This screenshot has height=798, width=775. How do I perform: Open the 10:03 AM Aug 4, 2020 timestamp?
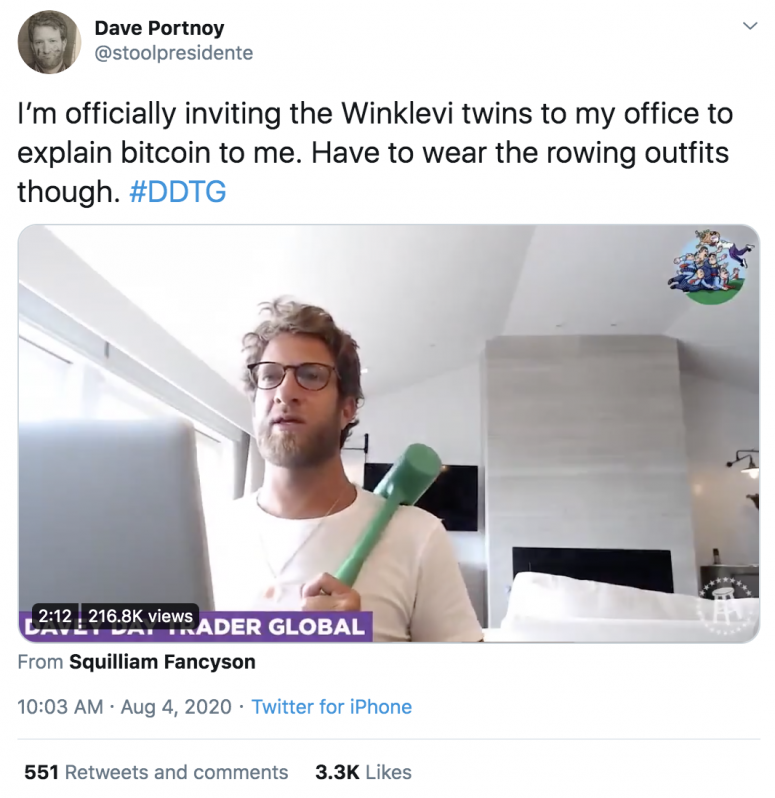coord(124,707)
